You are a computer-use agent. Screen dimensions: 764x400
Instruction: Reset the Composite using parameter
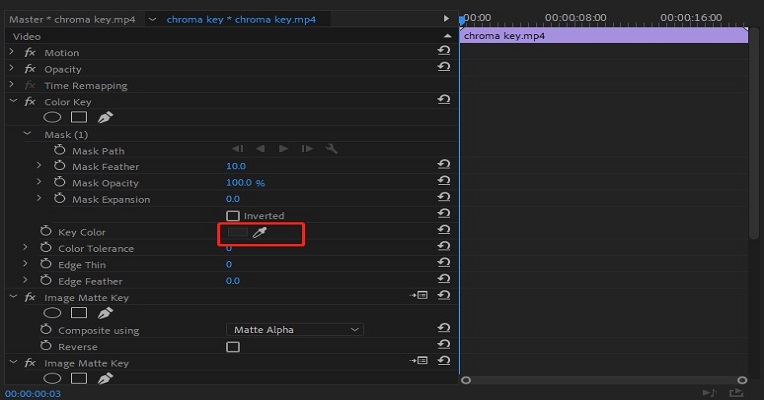pyautogui.click(x=444, y=328)
